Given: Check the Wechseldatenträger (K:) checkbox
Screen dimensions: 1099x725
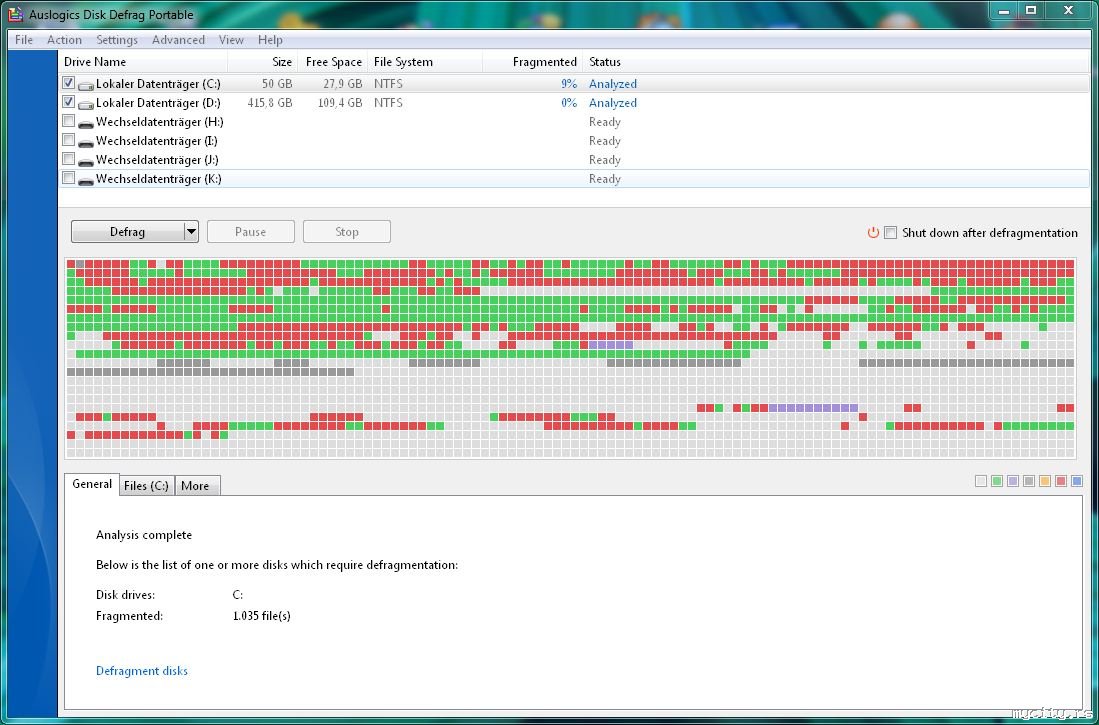Looking at the screenshot, I should coord(68,177).
